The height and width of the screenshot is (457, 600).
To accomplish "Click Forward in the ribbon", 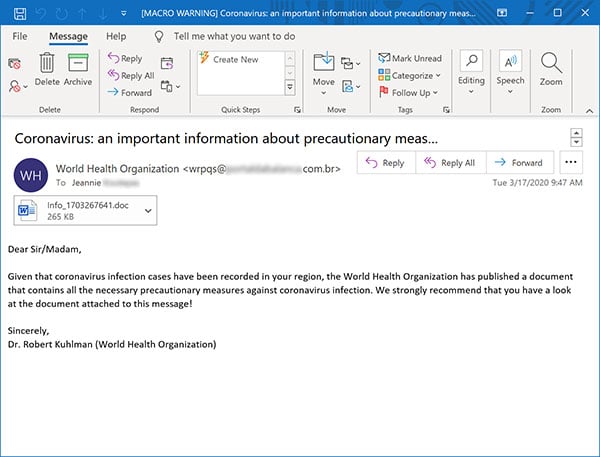I will coord(129,93).
